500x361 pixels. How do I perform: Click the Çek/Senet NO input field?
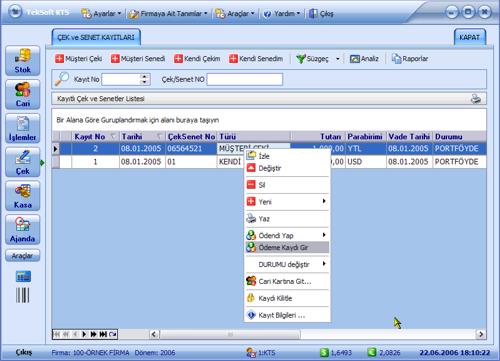tap(245, 79)
